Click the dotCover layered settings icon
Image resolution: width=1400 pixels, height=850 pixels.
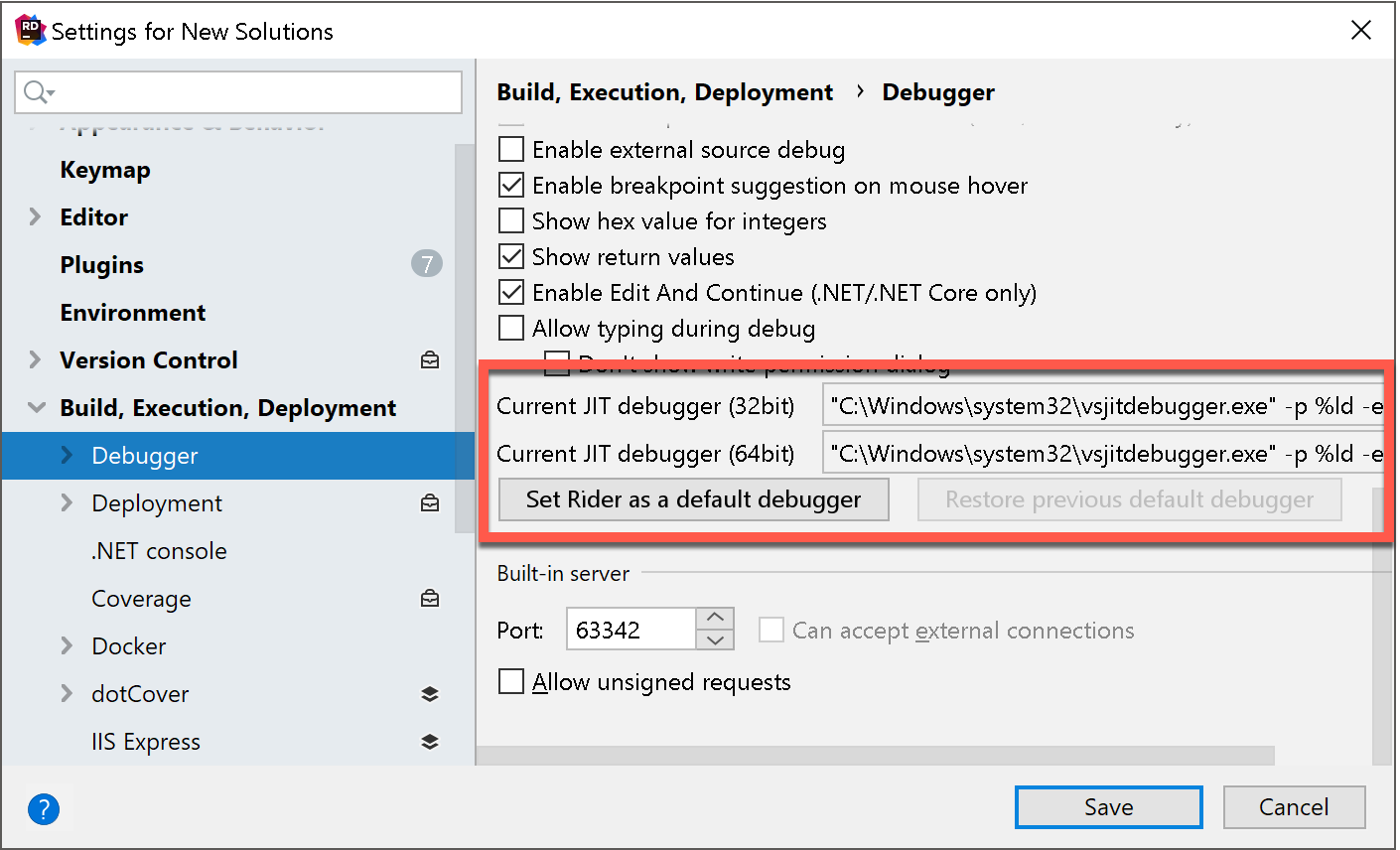click(430, 694)
